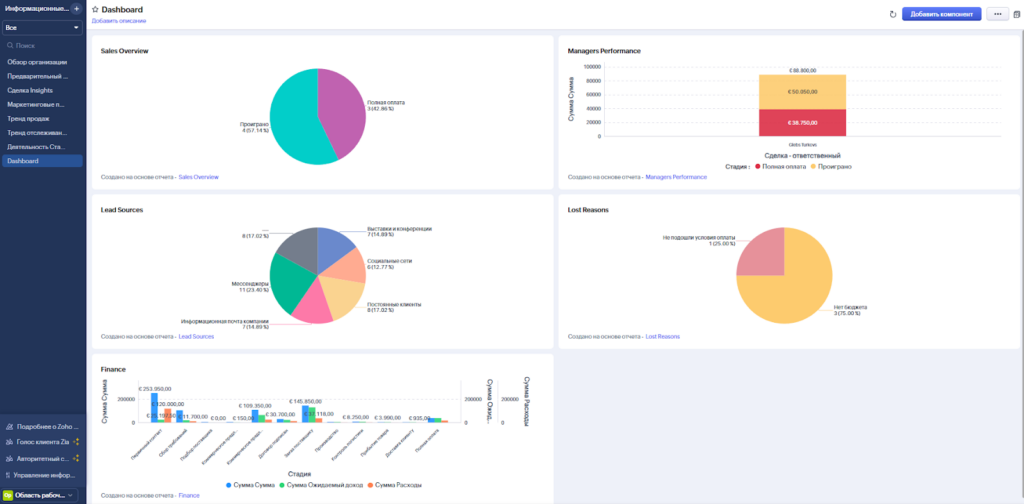Select Обзор организации sidebar item

(37, 62)
